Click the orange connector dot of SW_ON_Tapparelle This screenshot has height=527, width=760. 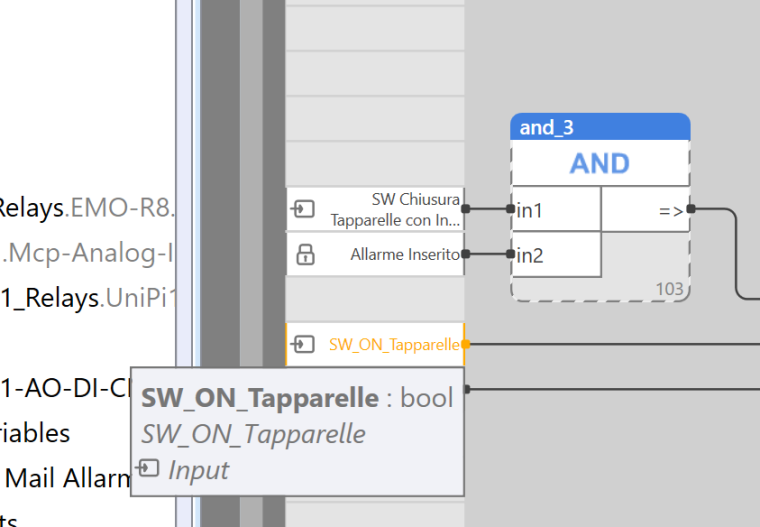click(465, 344)
